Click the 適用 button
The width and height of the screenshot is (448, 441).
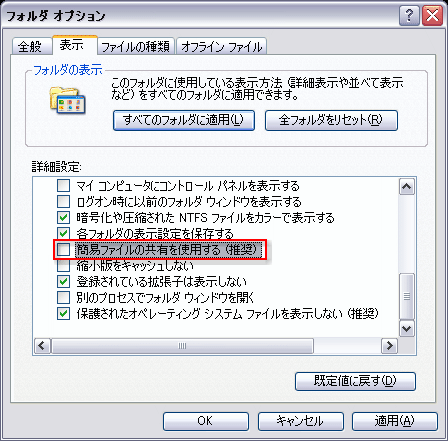(x=395, y=421)
